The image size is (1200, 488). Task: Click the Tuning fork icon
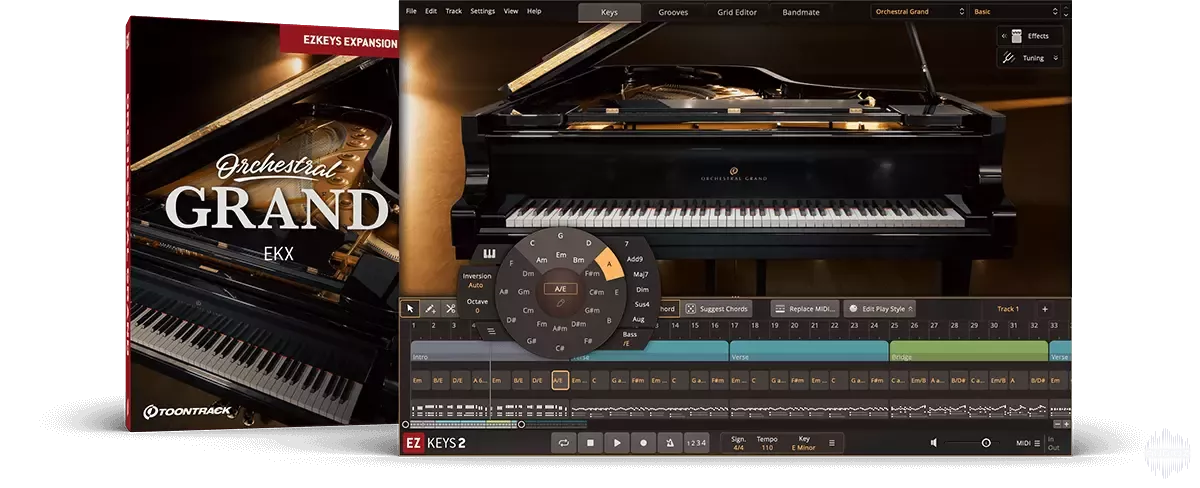pyautogui.click(x=1009, y=58)
